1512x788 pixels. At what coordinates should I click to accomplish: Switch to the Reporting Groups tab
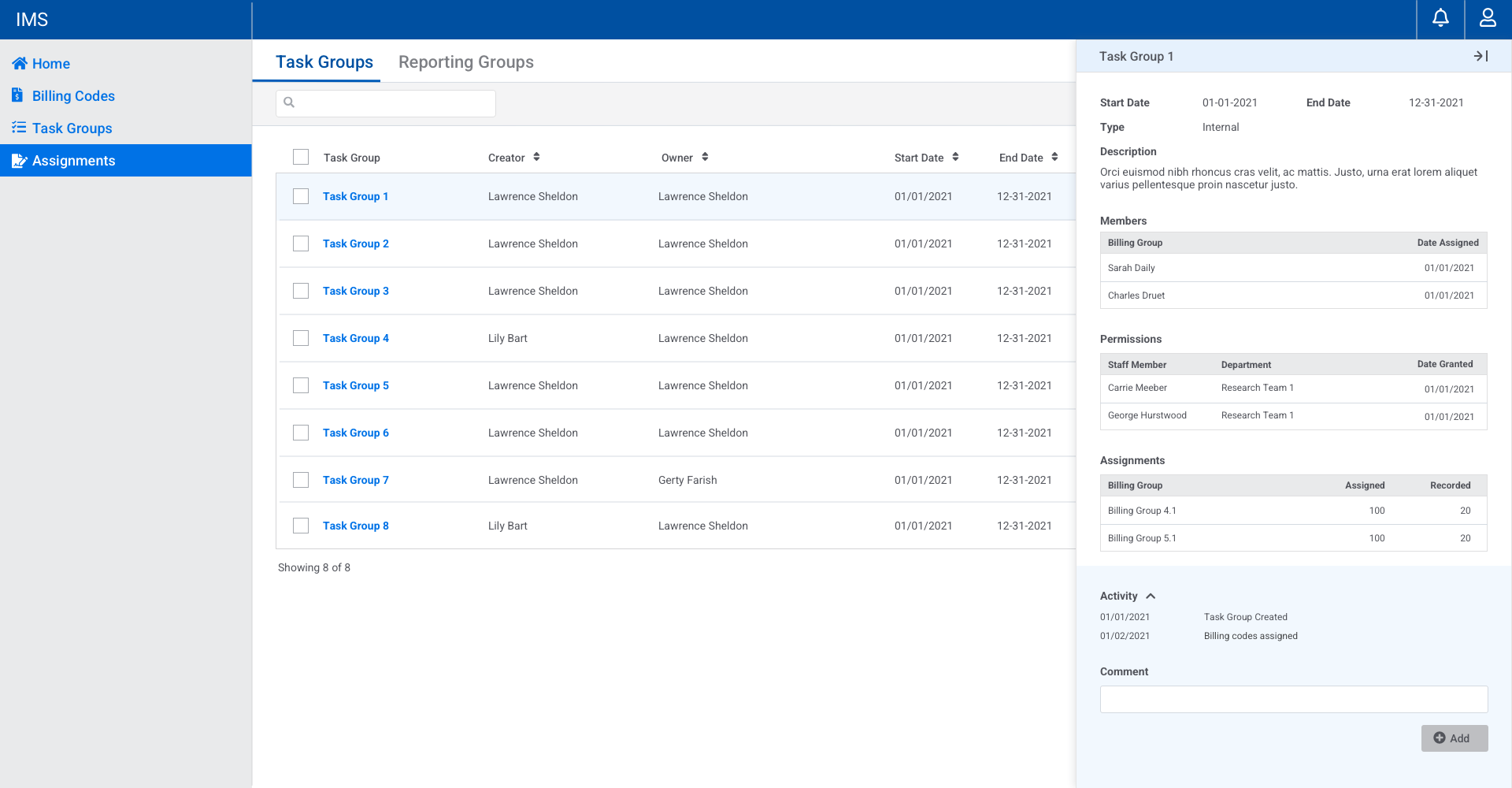click(465, 62)
